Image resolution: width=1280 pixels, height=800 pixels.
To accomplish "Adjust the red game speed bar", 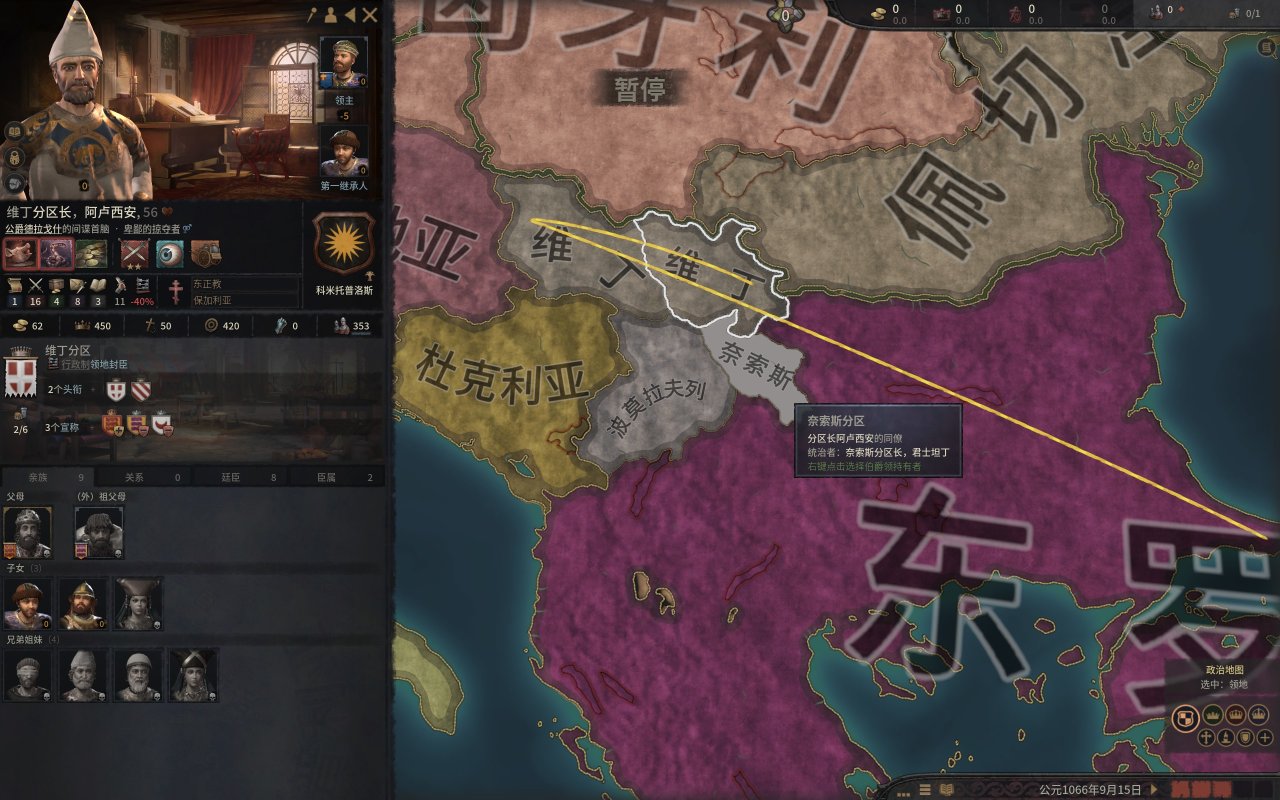I will coord(1201,789).
